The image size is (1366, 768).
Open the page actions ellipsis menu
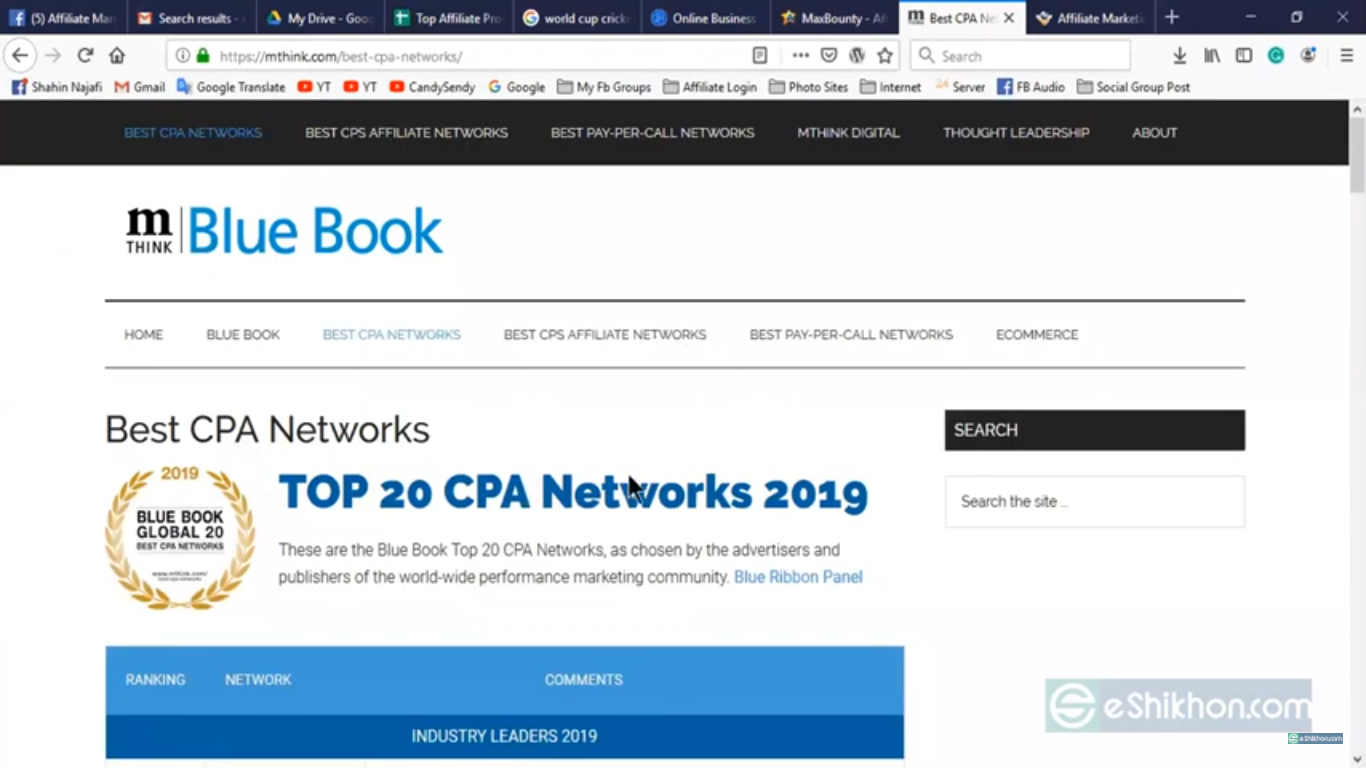coord(799,55)
